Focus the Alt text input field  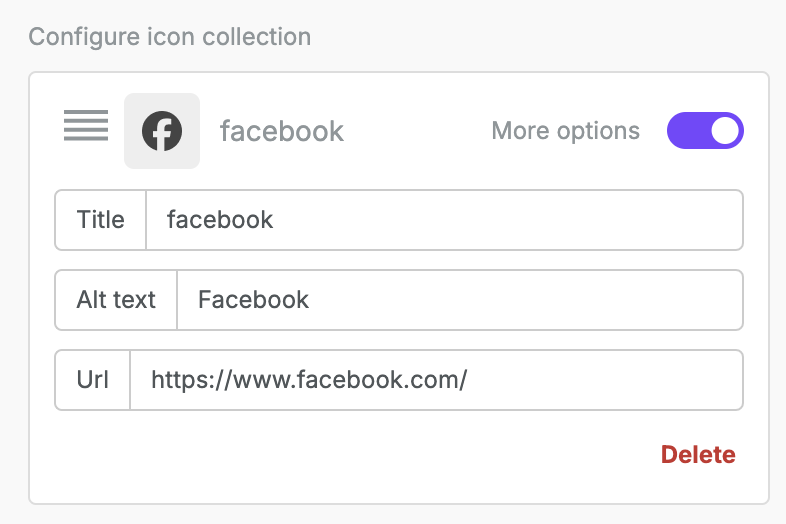tap(460, 300)
